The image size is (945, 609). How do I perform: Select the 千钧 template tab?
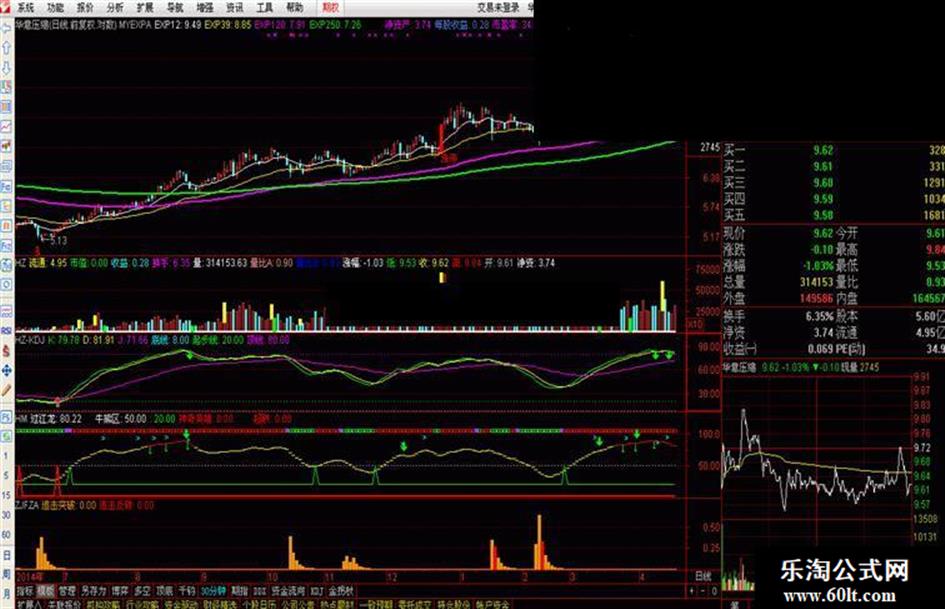tap(187, 590)
